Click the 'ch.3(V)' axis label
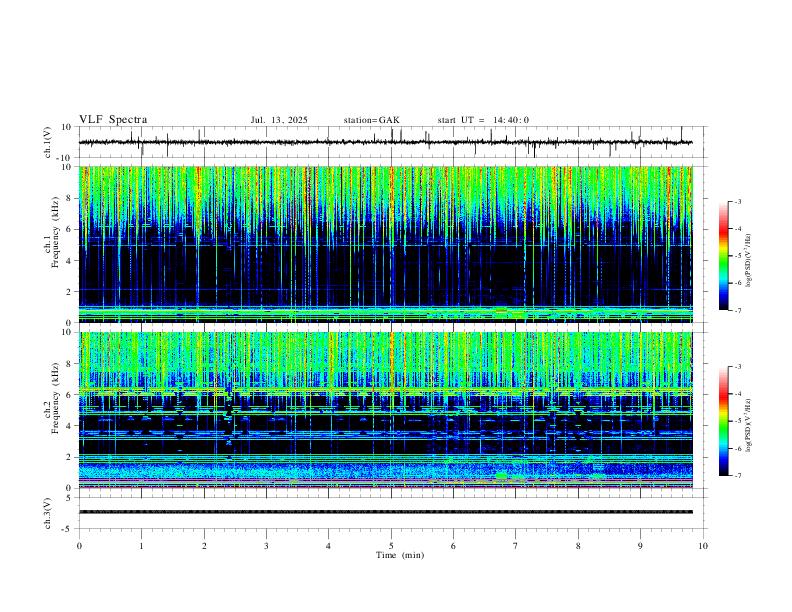This screenshot has width=792, height=612. [48, 514]
